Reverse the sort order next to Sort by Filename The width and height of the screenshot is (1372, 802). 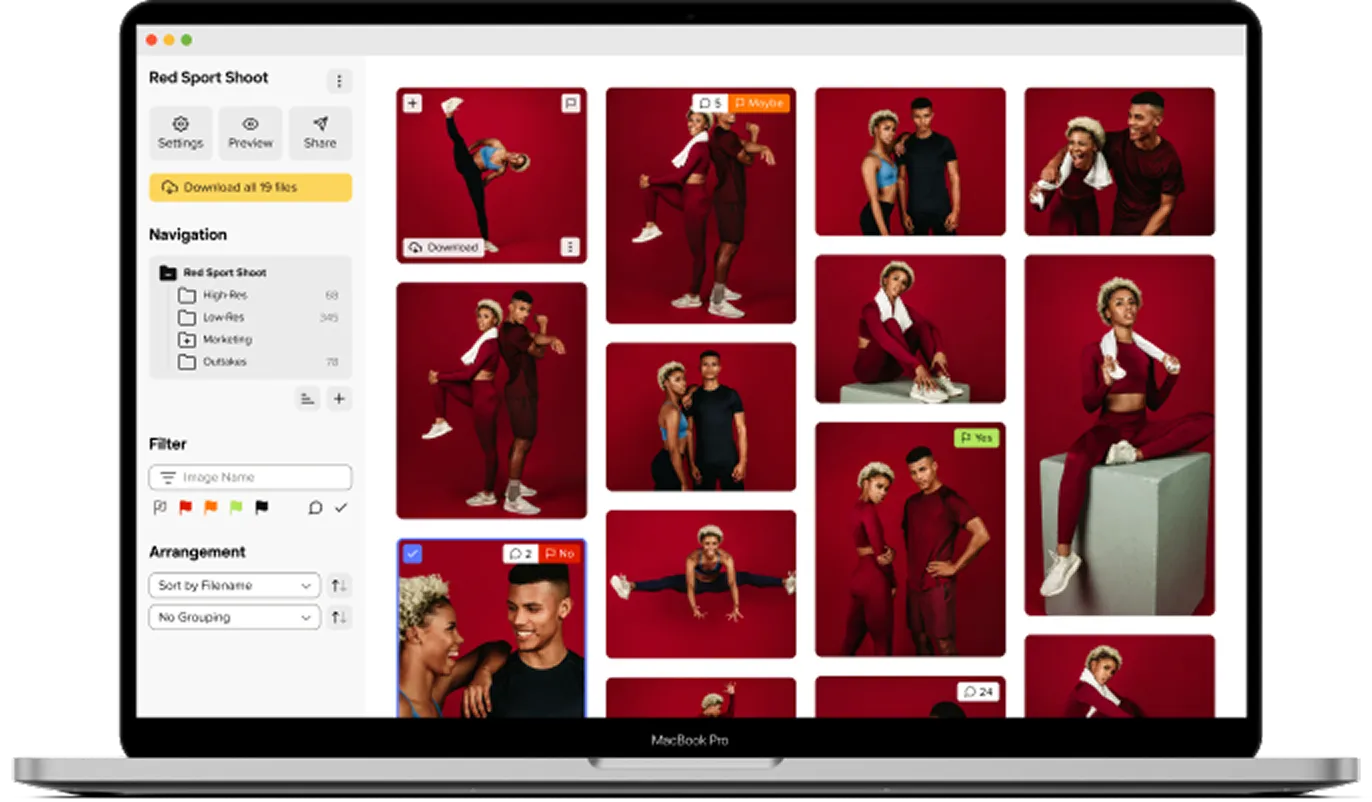tap(339, 585)
